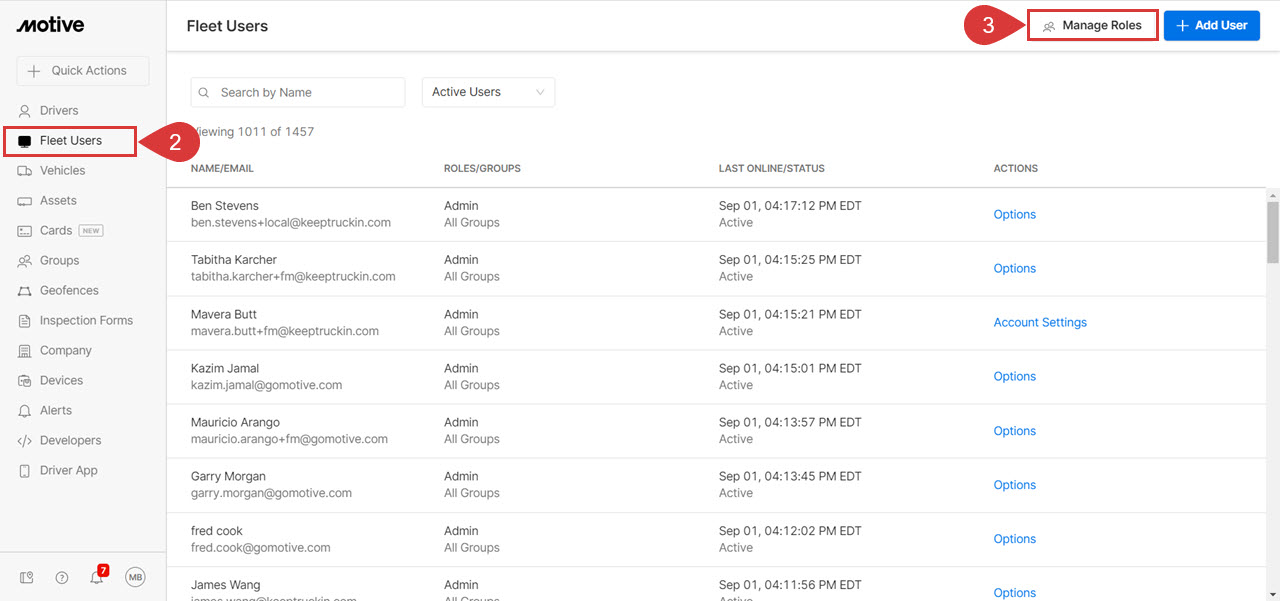Image resolution: width=1280 pixels, height=601 pixels.
Task: Click the Assets trailer icon in sidebar
Action: [25, 201]
